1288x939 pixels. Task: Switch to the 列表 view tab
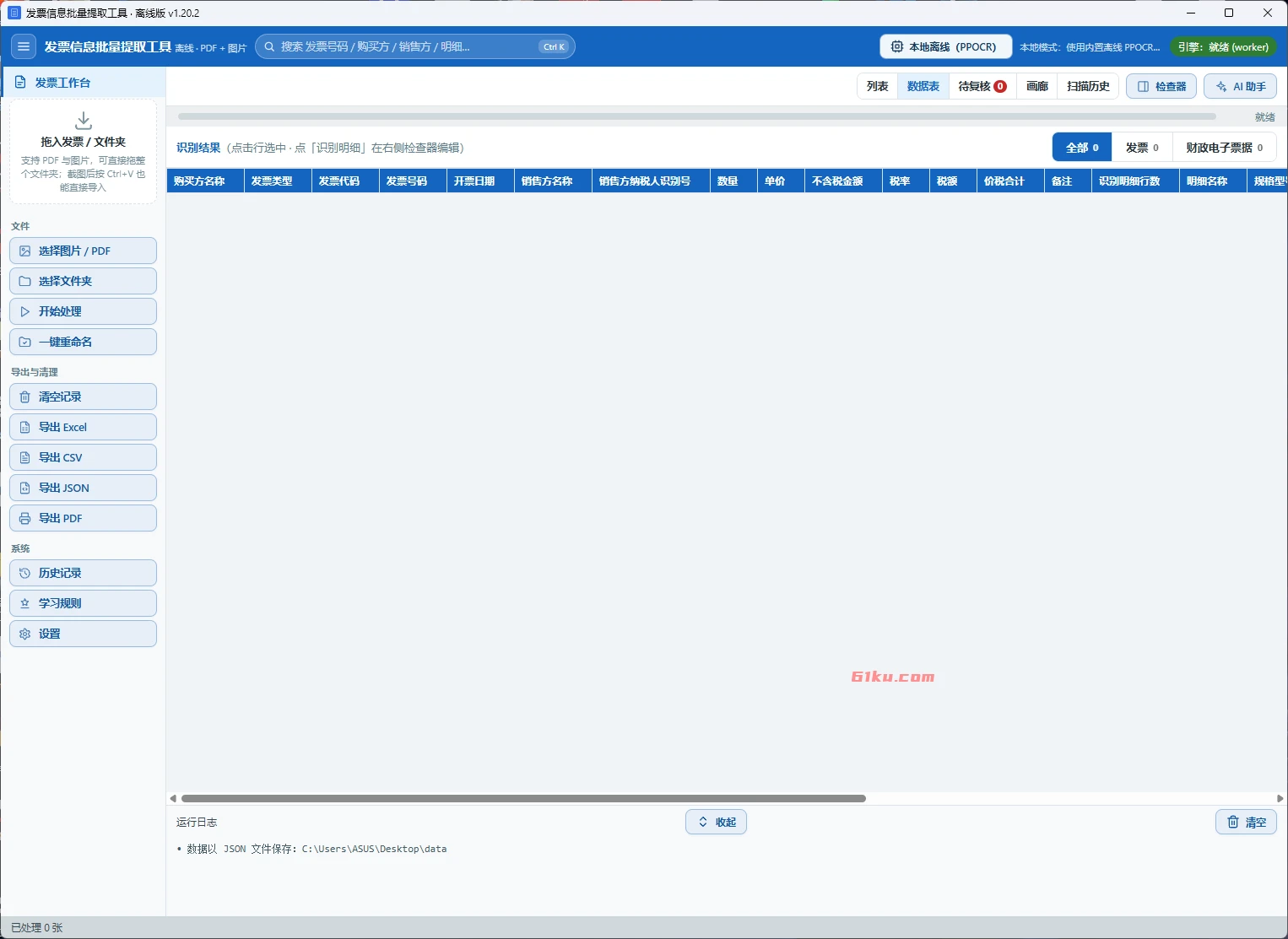point(878,87)
